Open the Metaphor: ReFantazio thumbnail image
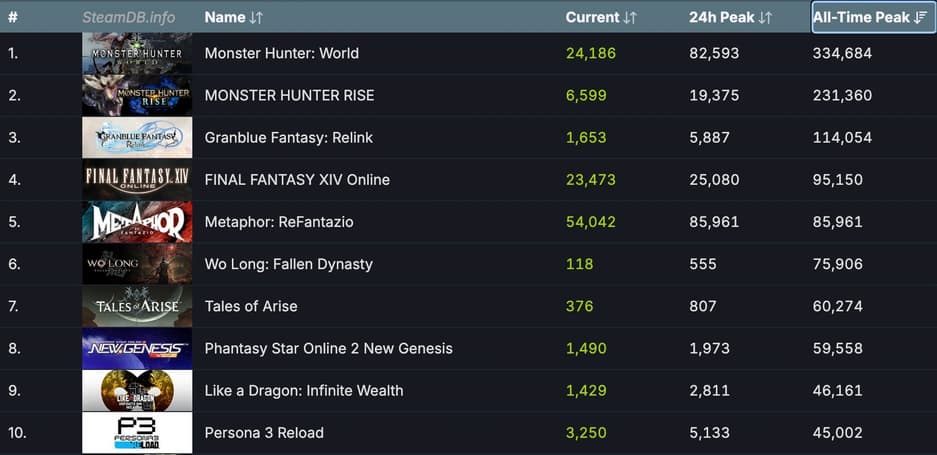The width and height of the screenshot is (937, 455). tap(137, 222)
